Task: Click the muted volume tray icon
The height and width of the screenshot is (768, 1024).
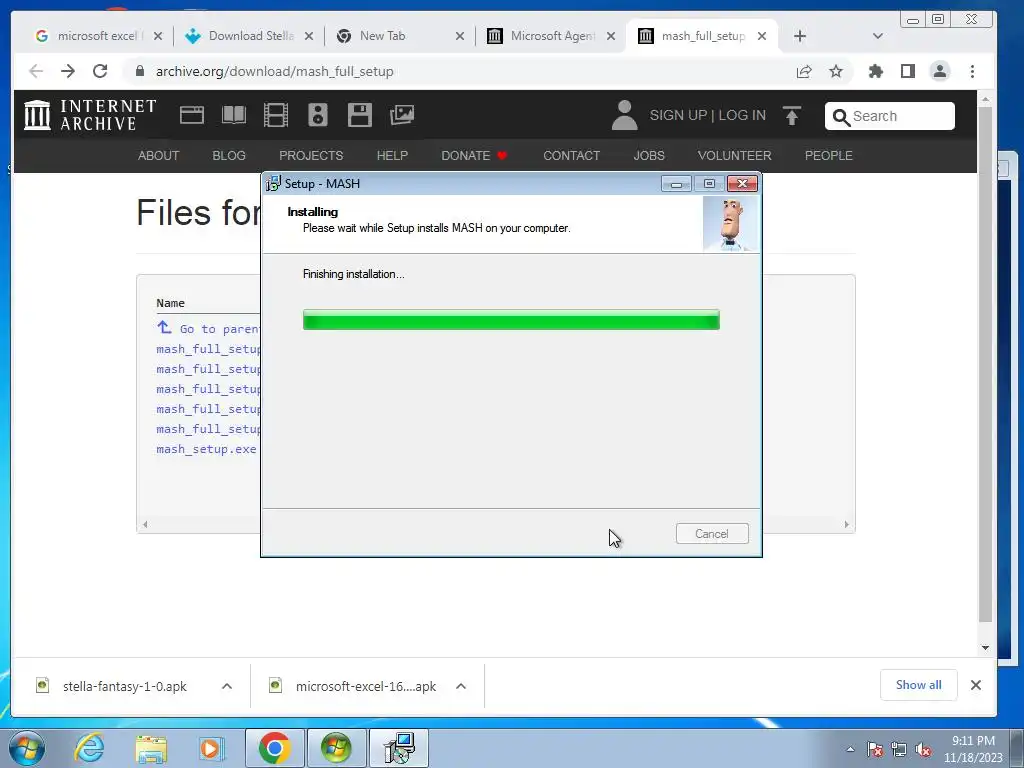Action: tap(923, 750)
